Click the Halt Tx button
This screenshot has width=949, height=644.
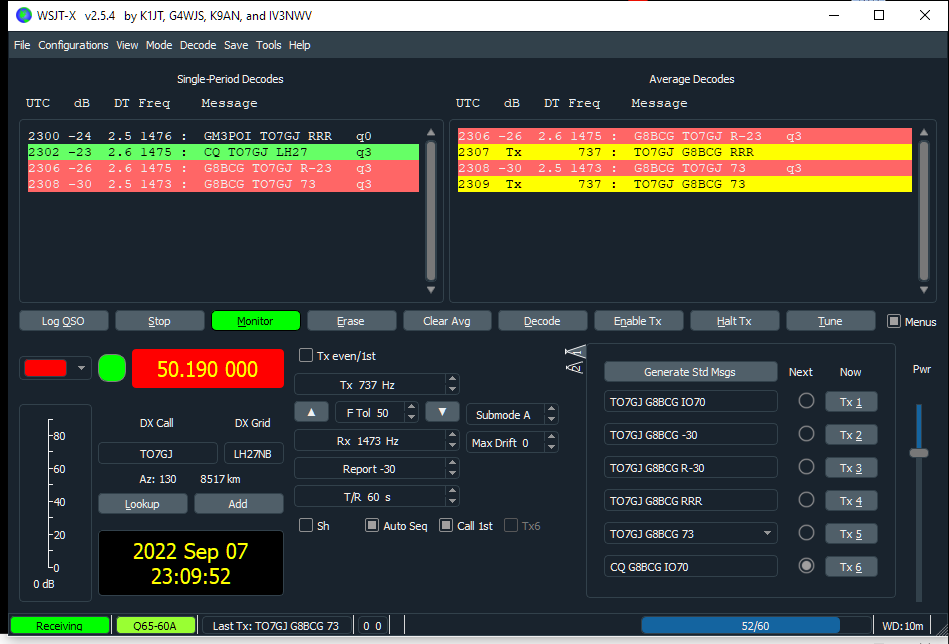coord(734,321)
